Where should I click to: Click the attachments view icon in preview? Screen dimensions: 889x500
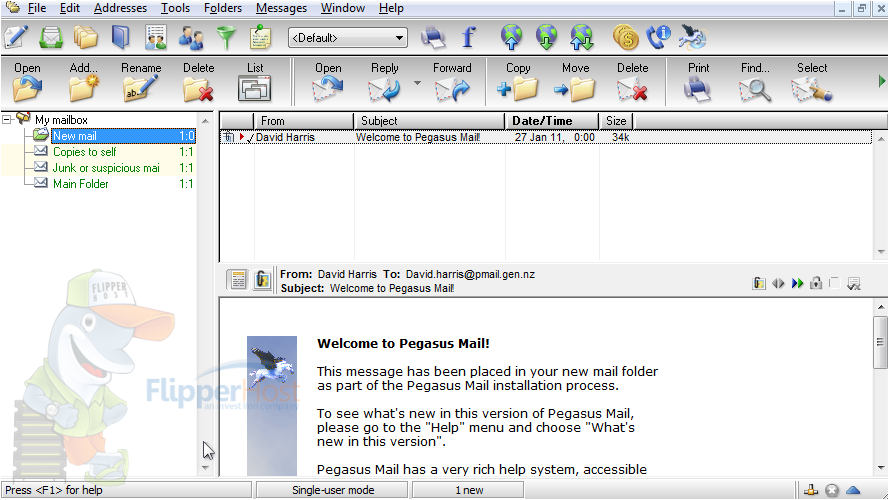[x=262, y=279]
